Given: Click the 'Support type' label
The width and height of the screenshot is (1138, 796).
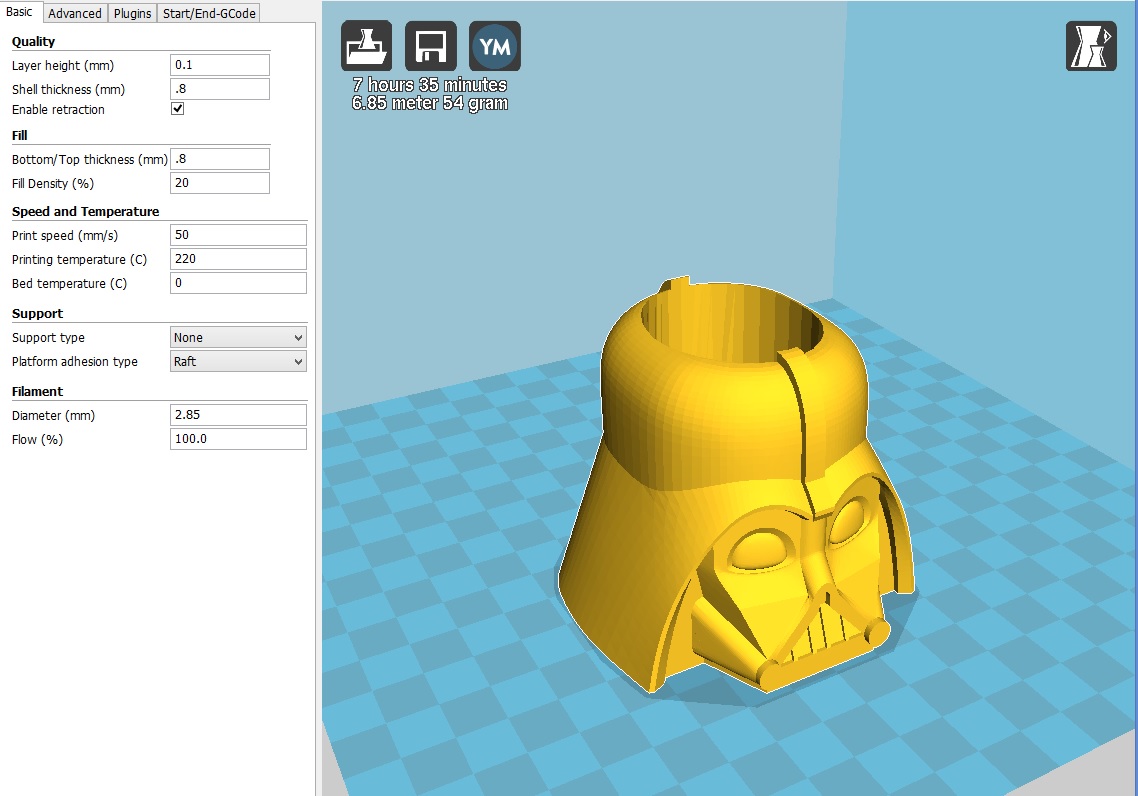Looking at the screenshot, I should (48, 338).
